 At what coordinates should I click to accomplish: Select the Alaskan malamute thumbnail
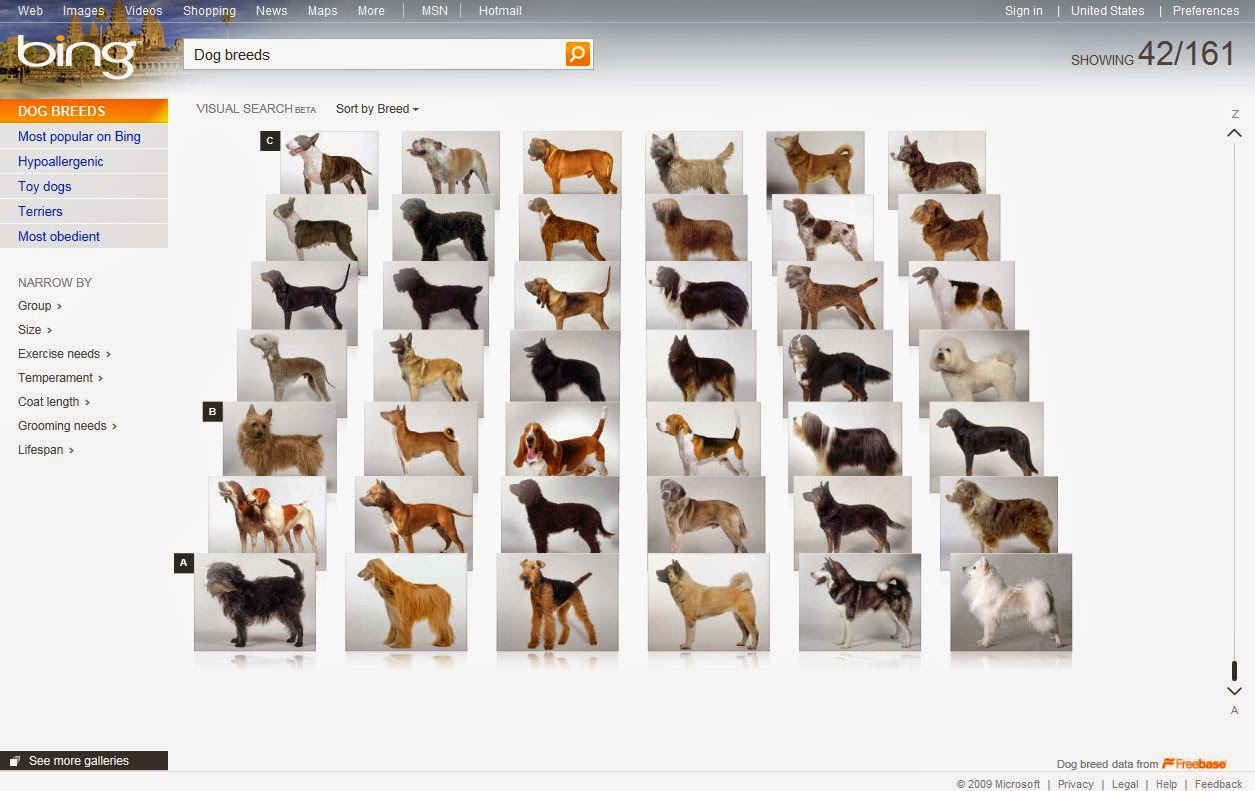pyautogui.click(x=860, y=602)
